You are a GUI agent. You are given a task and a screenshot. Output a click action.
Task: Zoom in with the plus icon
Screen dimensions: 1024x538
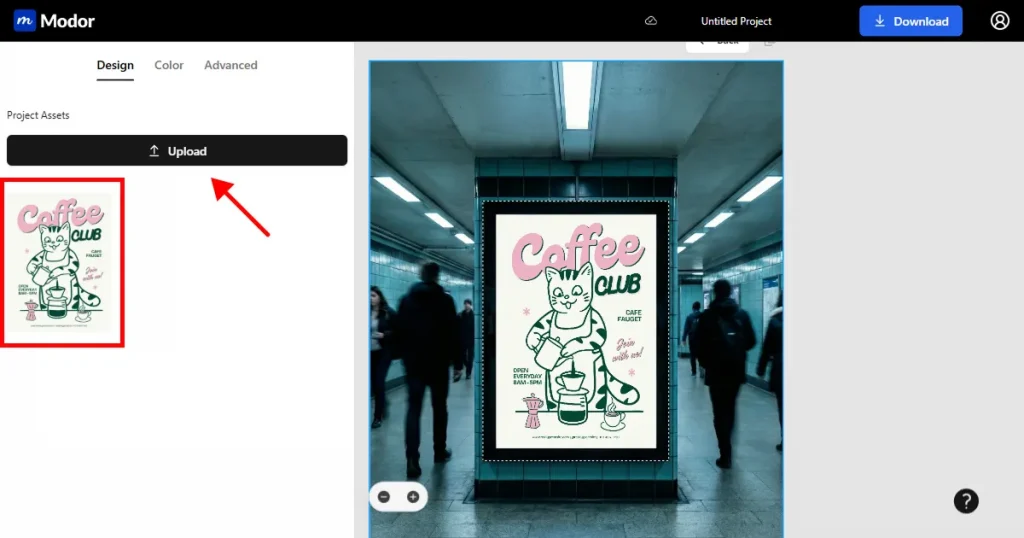click(412, 497)
